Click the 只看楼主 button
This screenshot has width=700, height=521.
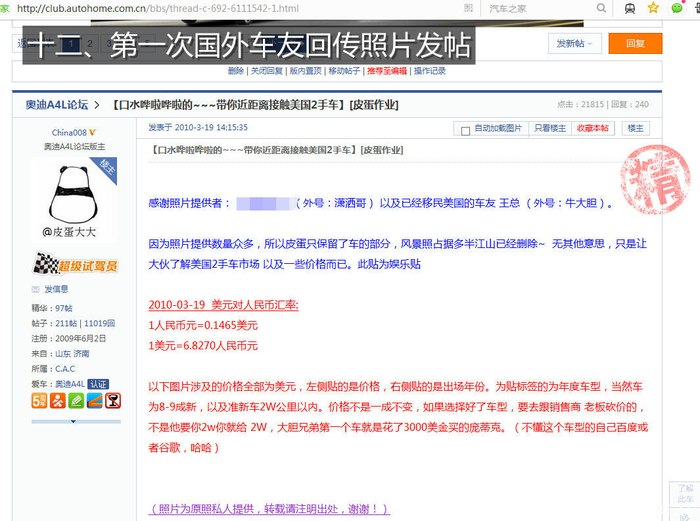549,128
